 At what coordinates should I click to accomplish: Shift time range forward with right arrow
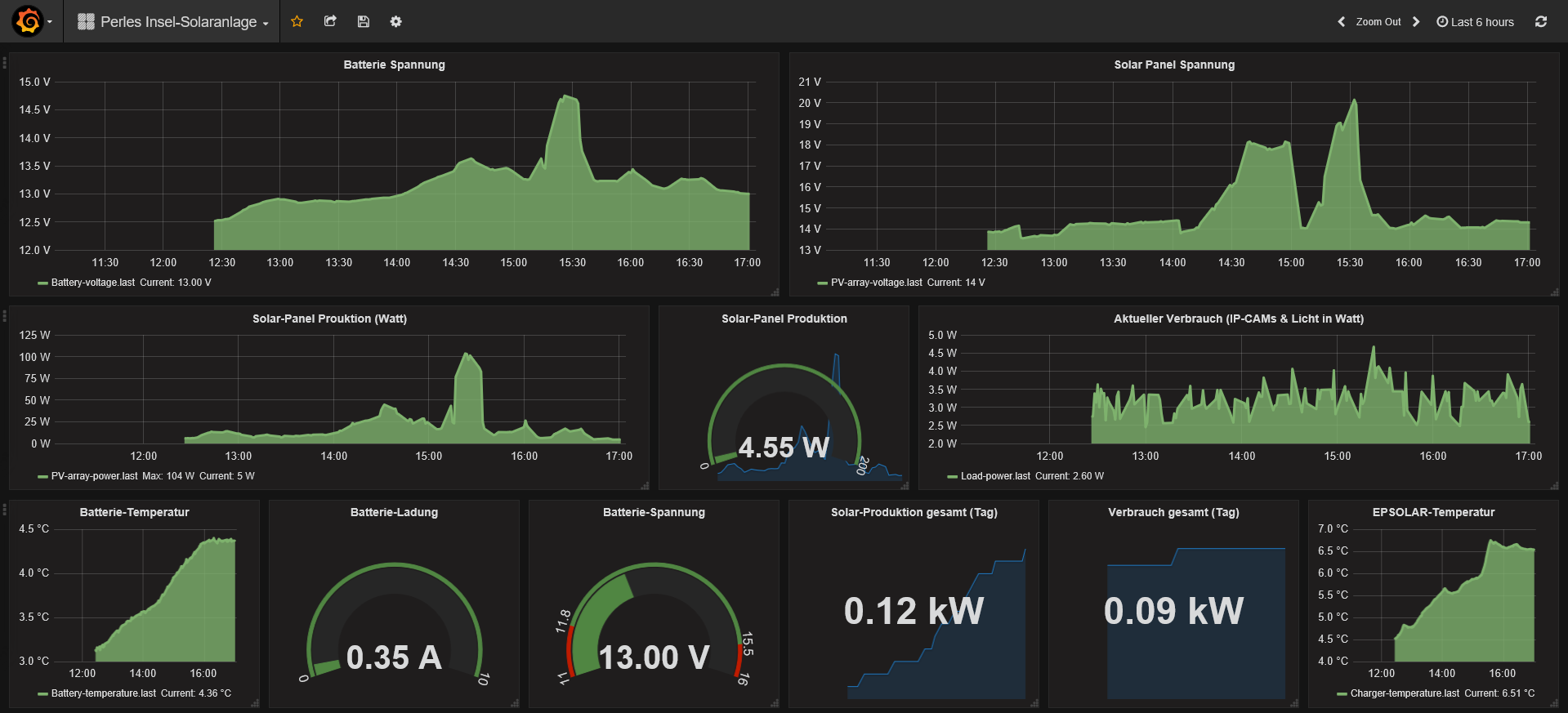(1416, 22)
